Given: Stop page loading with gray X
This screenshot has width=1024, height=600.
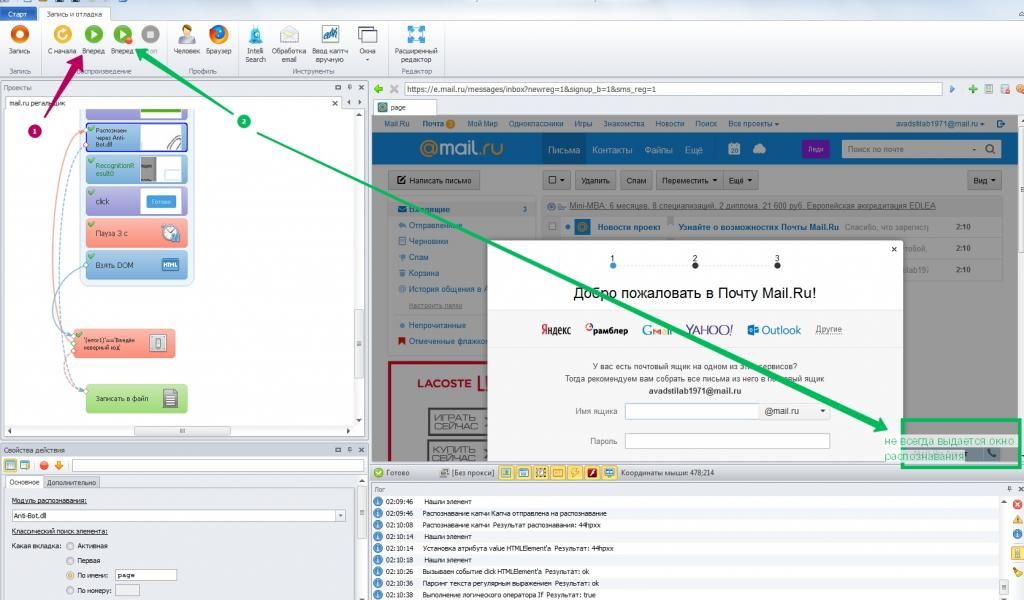Looking at the screenshot, I should tap(394, 89).
